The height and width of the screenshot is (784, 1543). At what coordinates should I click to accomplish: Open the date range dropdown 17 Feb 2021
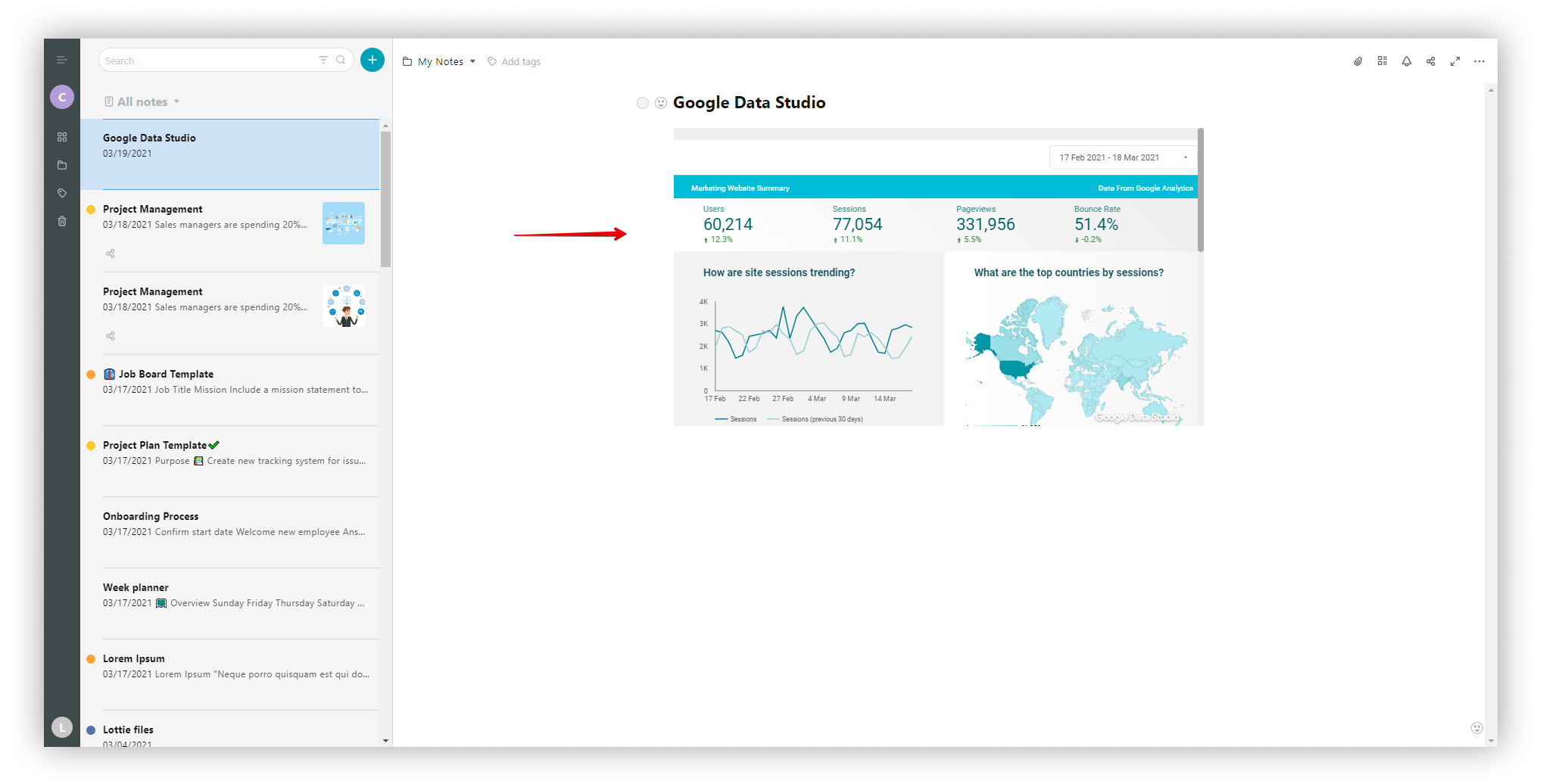[x=1123, y=157]
